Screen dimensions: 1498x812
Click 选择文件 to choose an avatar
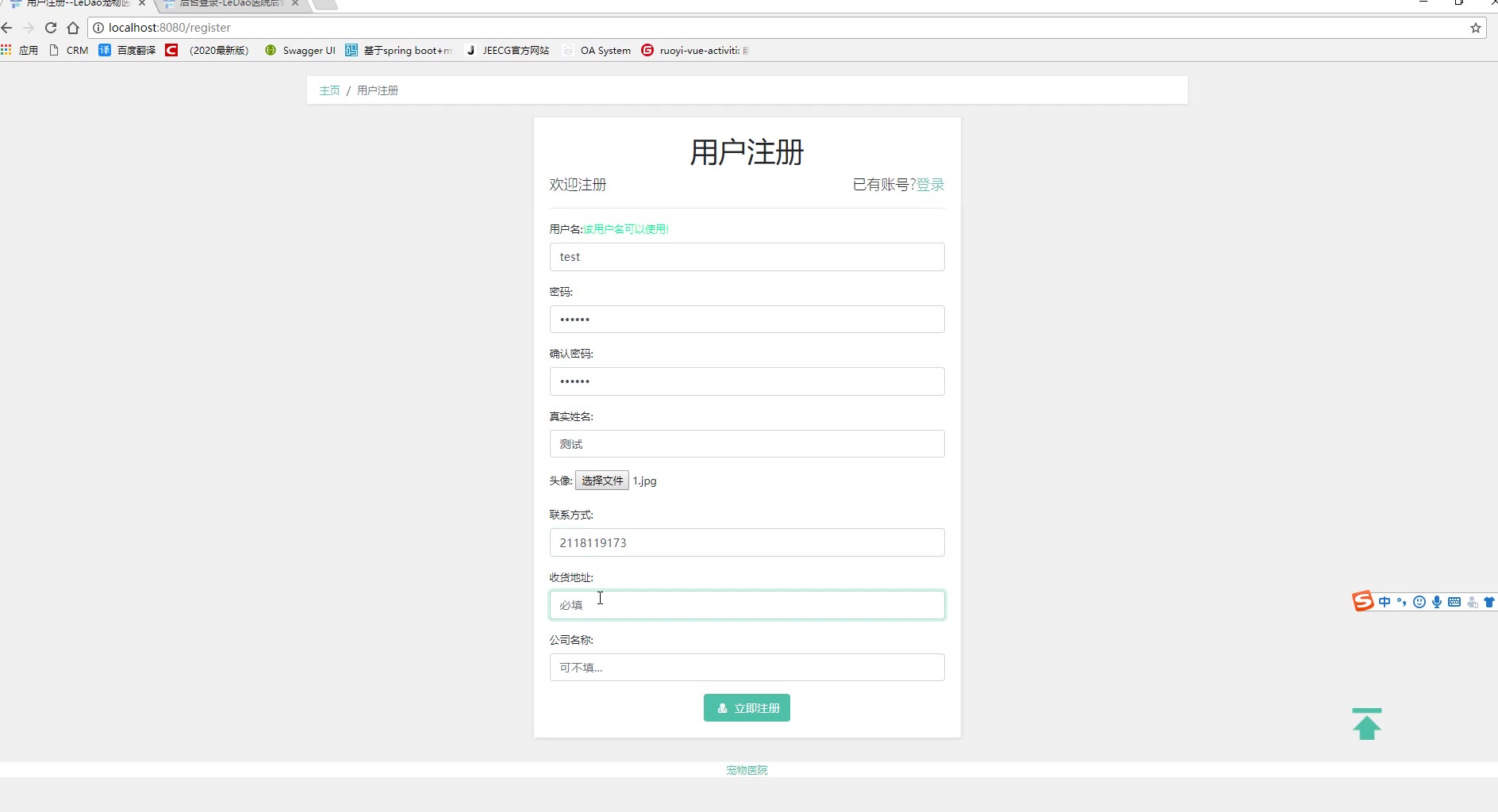[602, 481]
